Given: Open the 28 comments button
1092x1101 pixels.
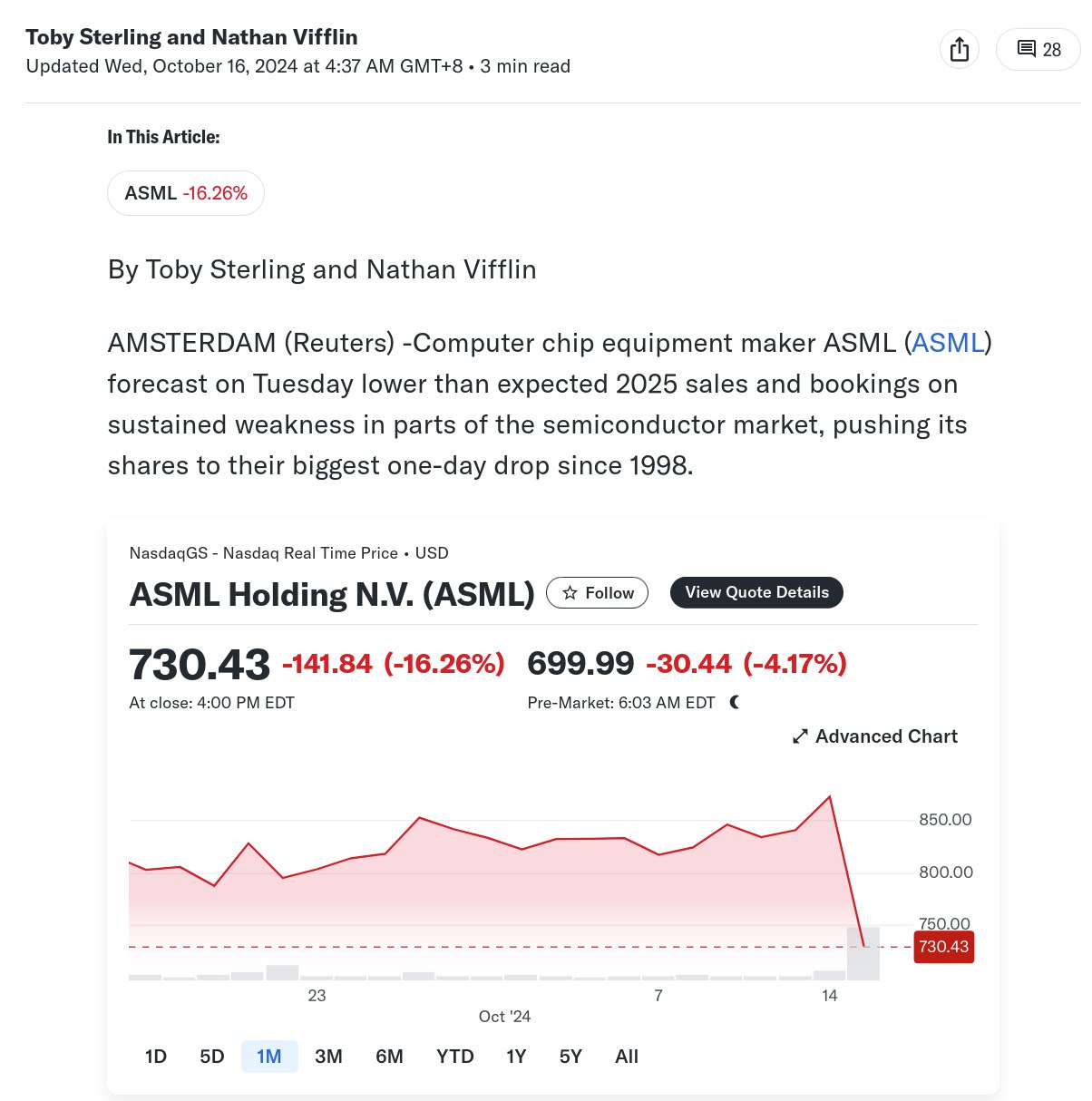Looking at the screenshot, I should pyautogui.click(x=1039, y=49).
